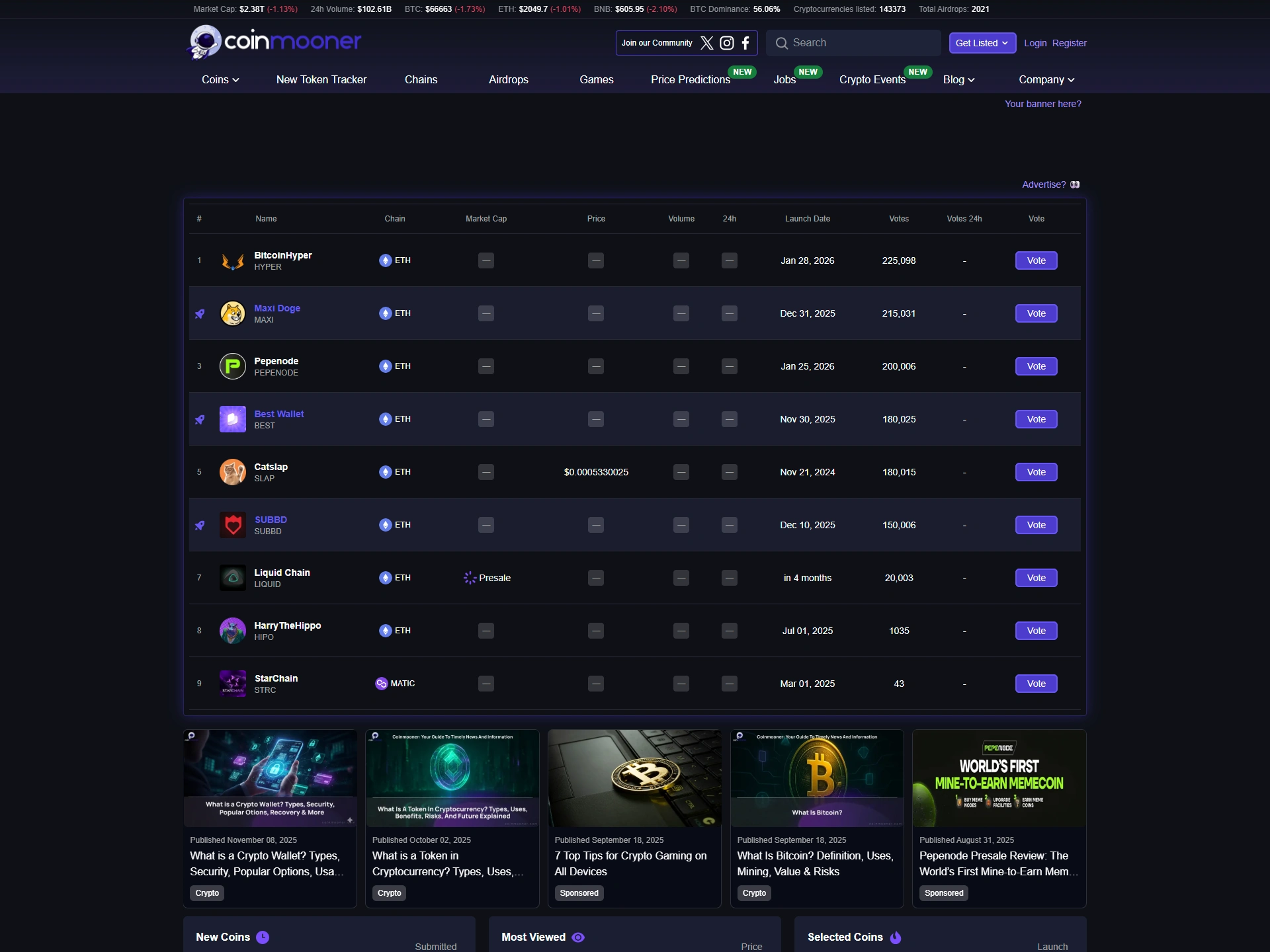Open the Instagram community icon

tap(727, 43)
